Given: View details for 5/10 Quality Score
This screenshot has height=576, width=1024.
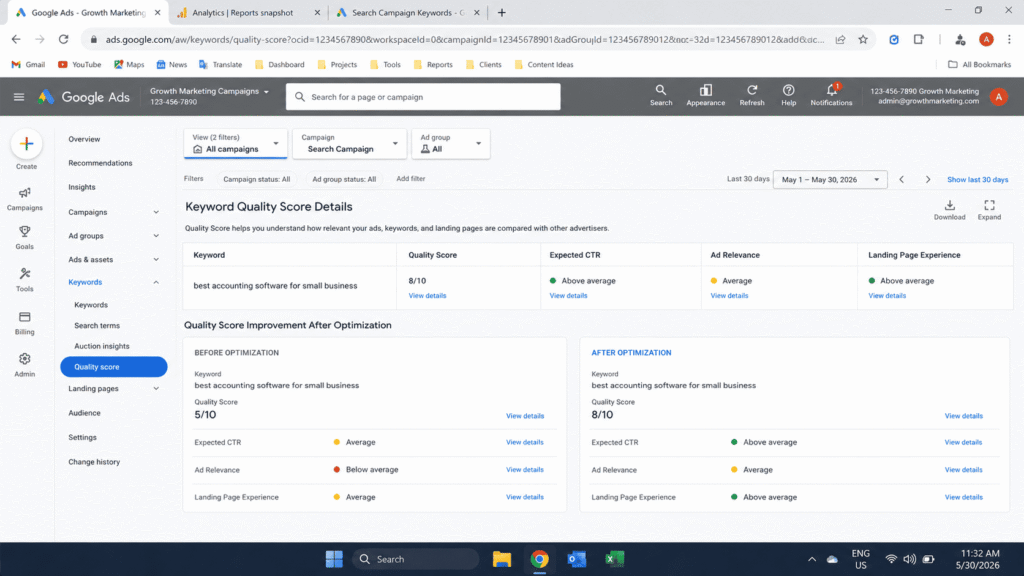Looking at the screenshot, I should [x=524, y=416].
